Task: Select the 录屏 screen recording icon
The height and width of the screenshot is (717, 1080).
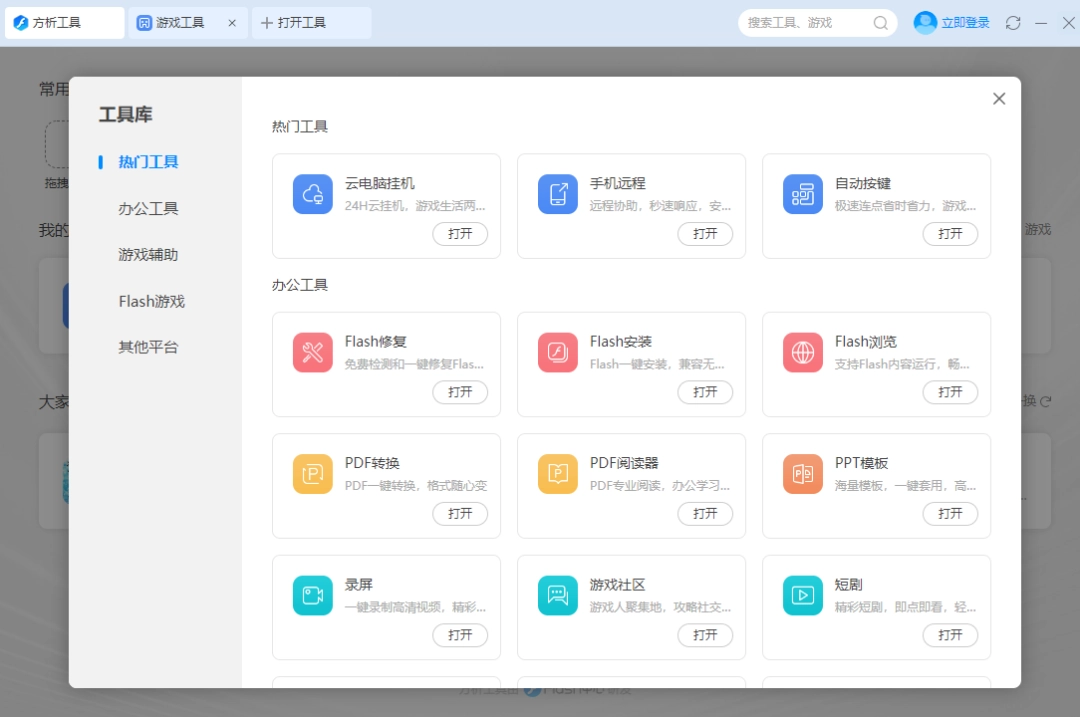Action: (312, 595)
